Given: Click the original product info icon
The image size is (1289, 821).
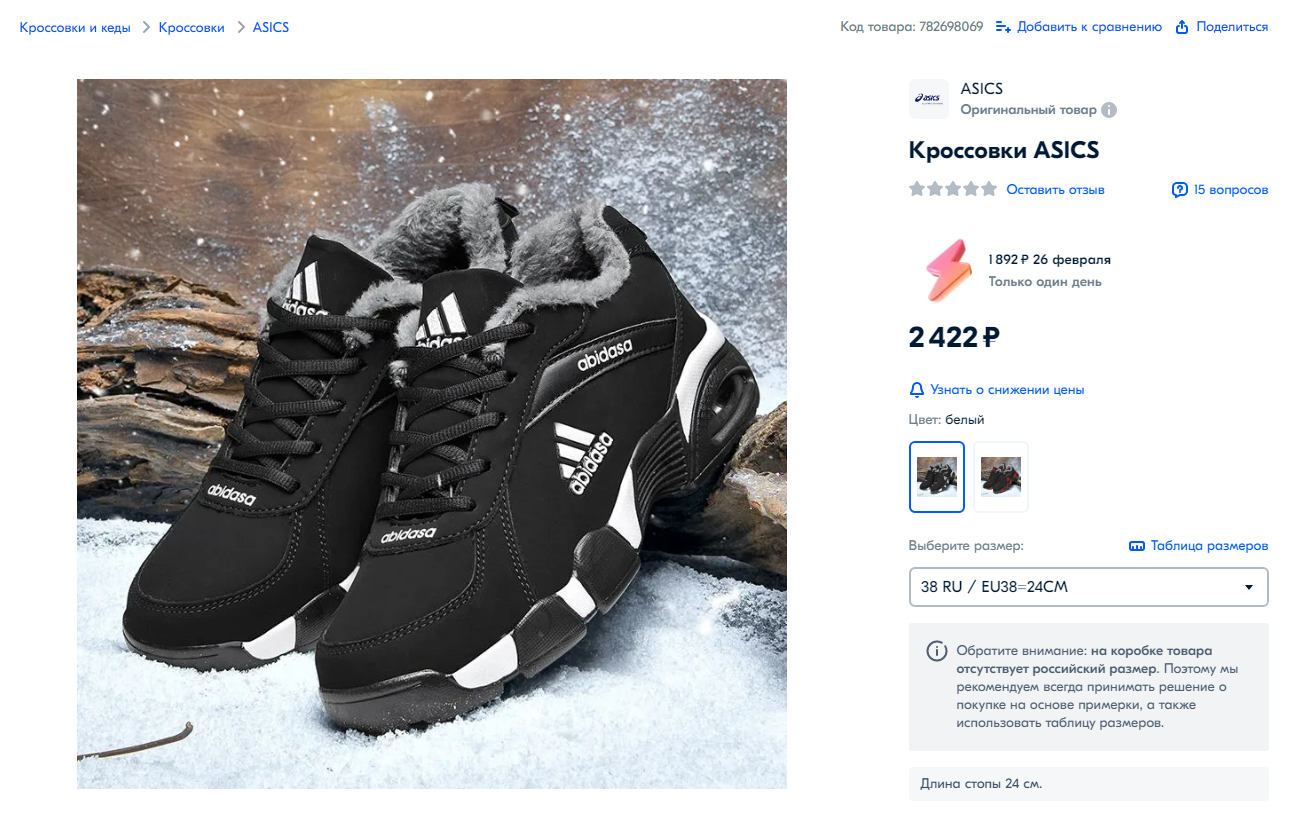Looking at the screenshot, I should coord(1109,110).
